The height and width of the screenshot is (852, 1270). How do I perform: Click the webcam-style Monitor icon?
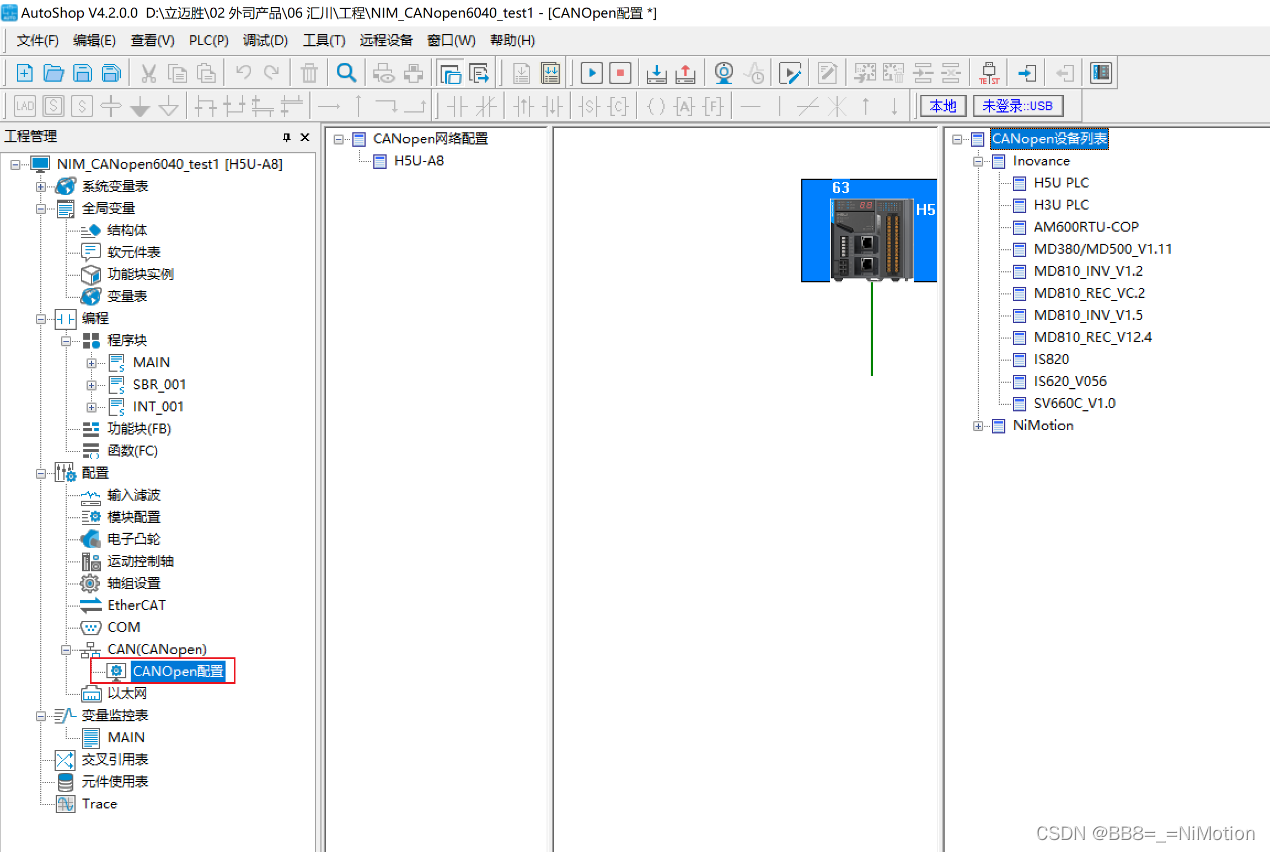coord(724,73)
